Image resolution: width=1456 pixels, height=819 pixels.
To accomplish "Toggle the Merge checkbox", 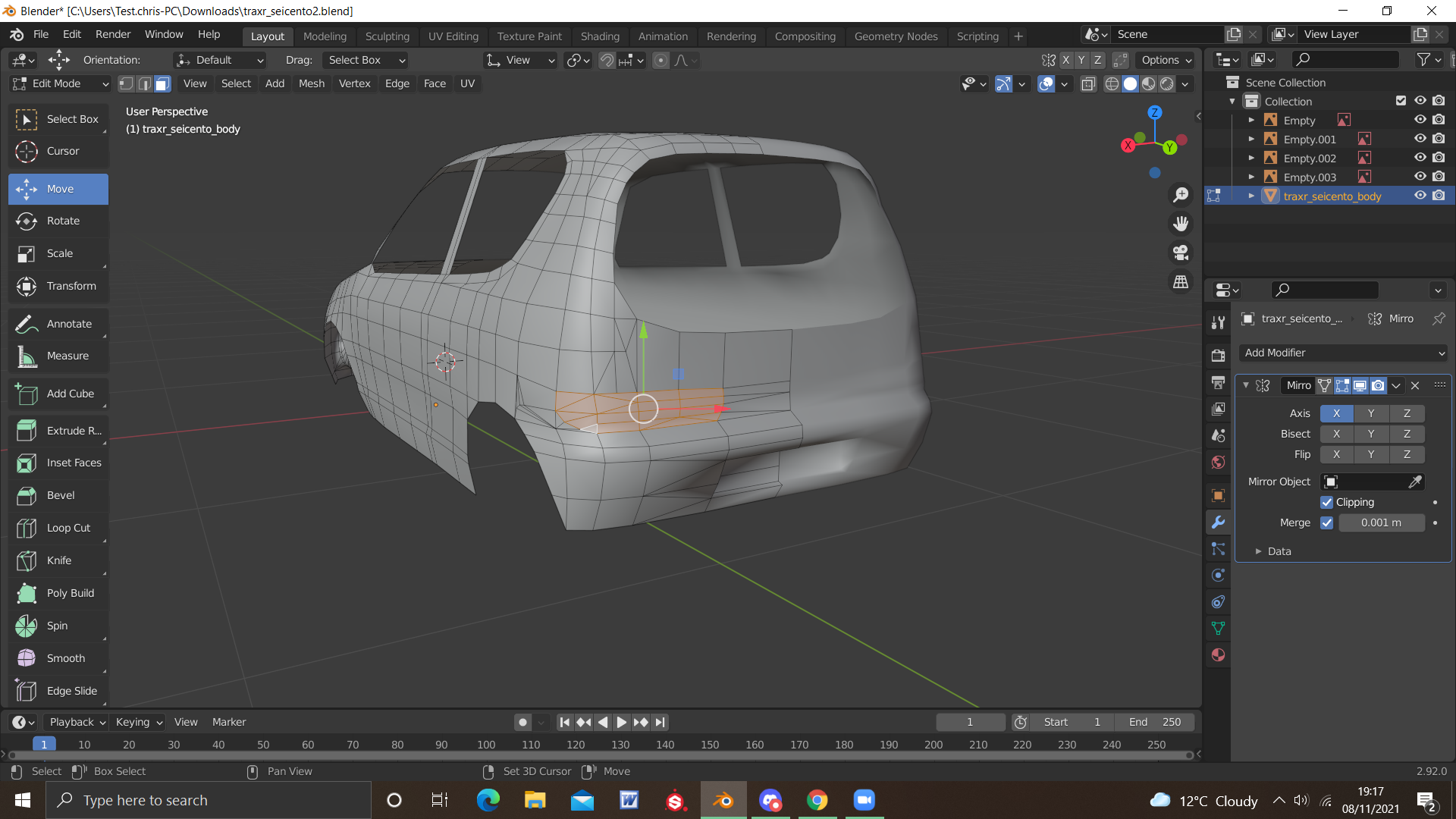I will [1326, 522].
